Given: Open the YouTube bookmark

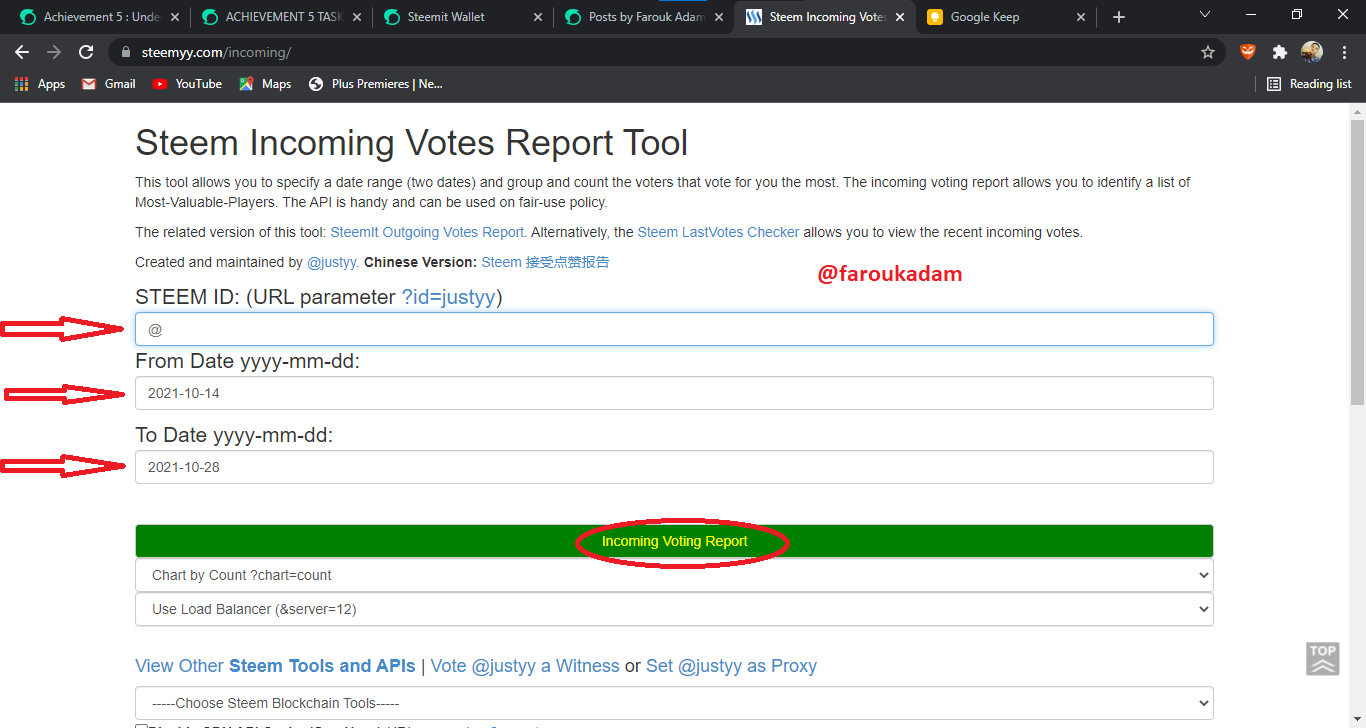Looking at the screenshot, I should (x=187, y=84).
